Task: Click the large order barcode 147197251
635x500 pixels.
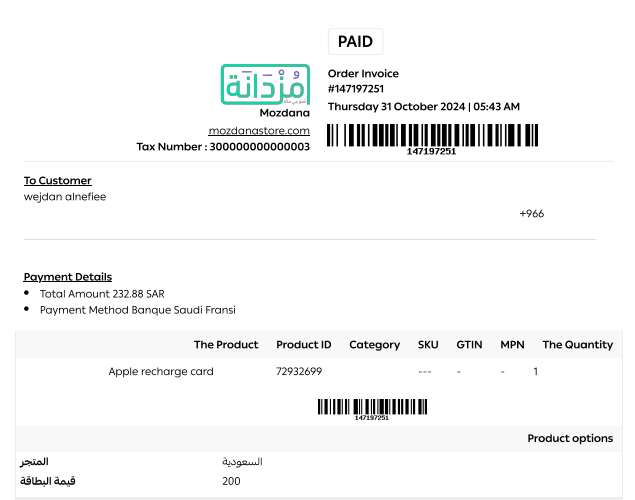Action: point(432,139)
